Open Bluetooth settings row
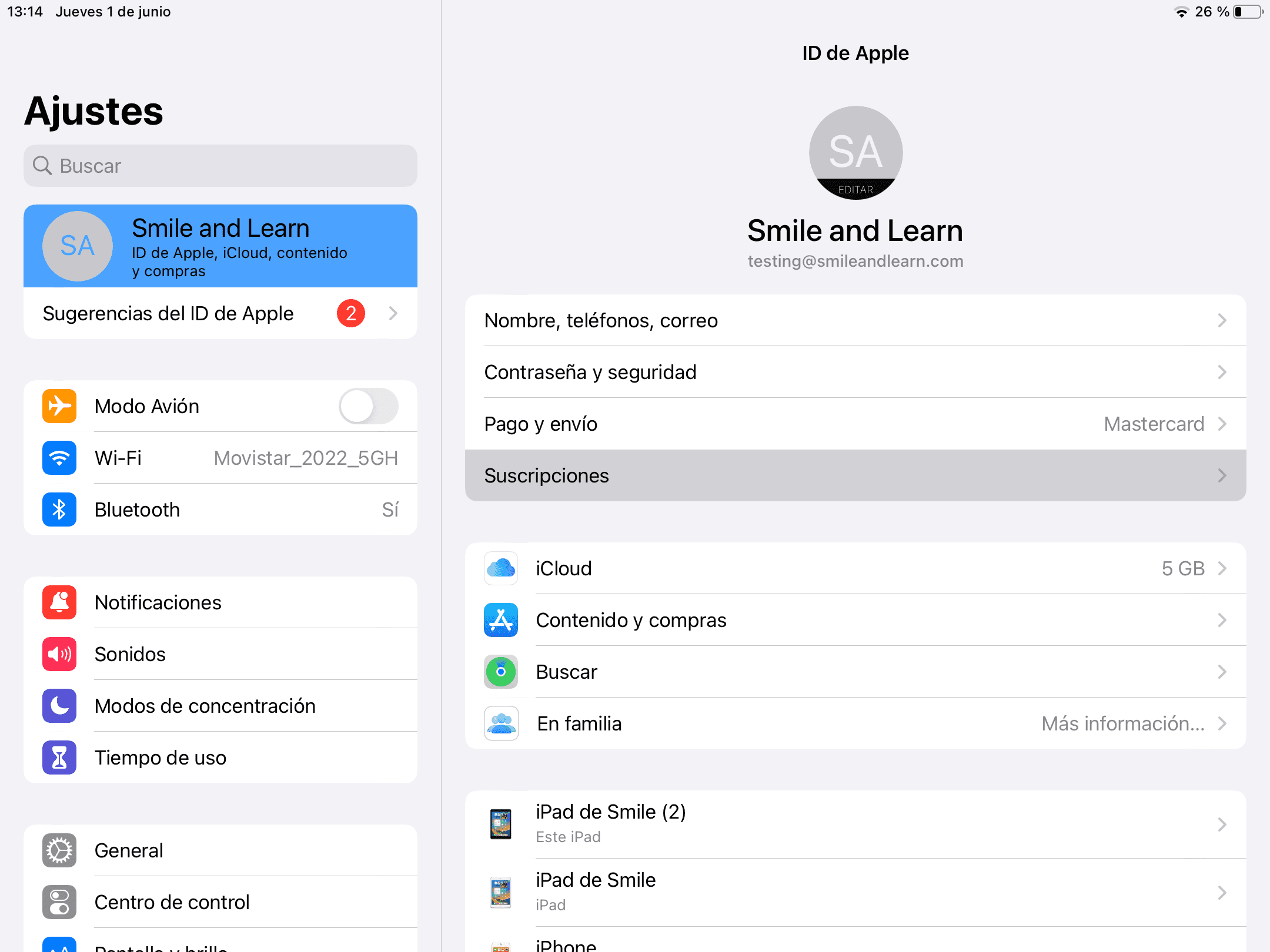The height and width of the screenshot is (952, 1270). point(220,509)
